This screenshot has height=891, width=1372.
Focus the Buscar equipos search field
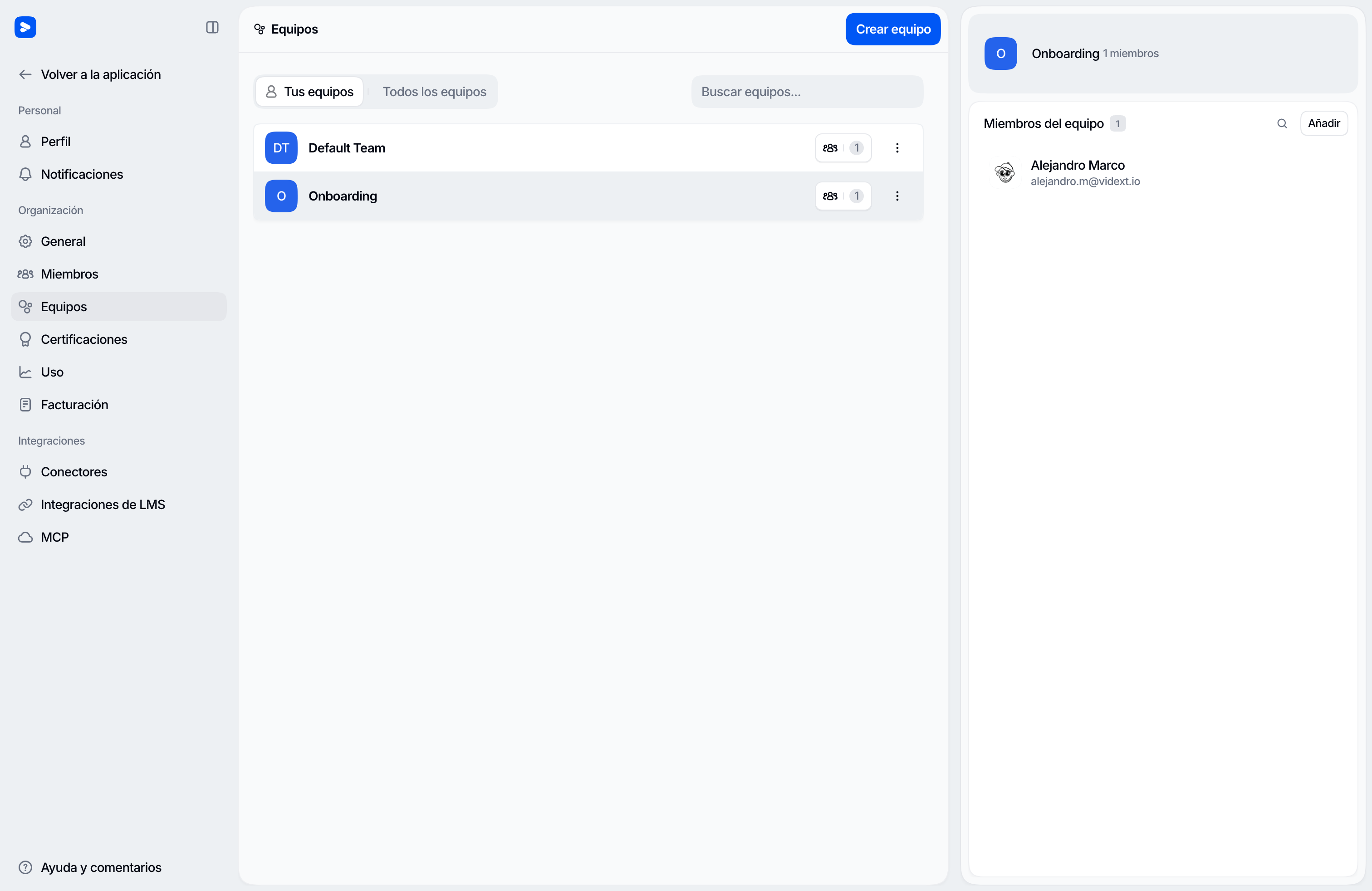[807, 92]
